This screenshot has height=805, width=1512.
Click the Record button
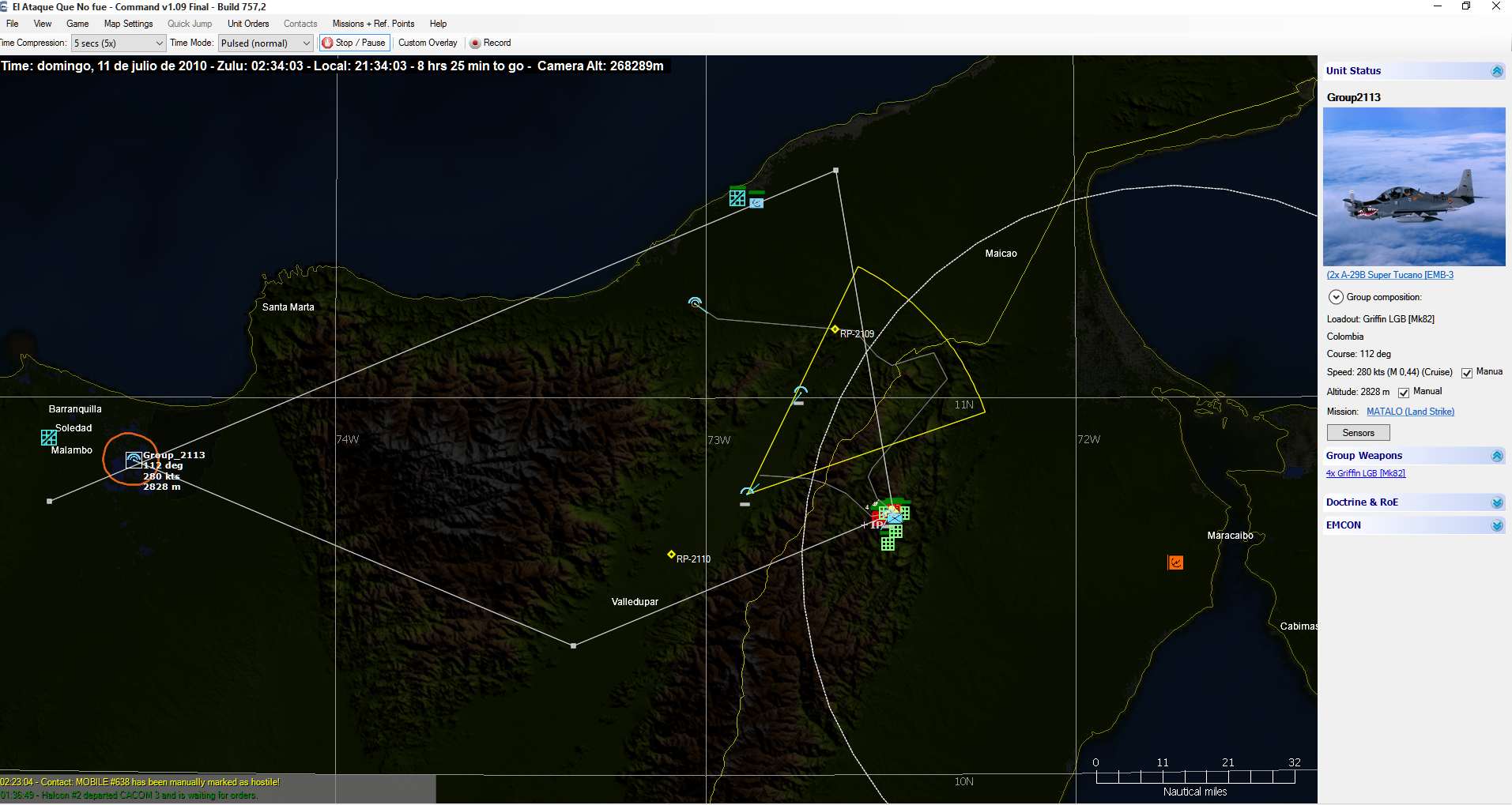(x=491, y=43)
